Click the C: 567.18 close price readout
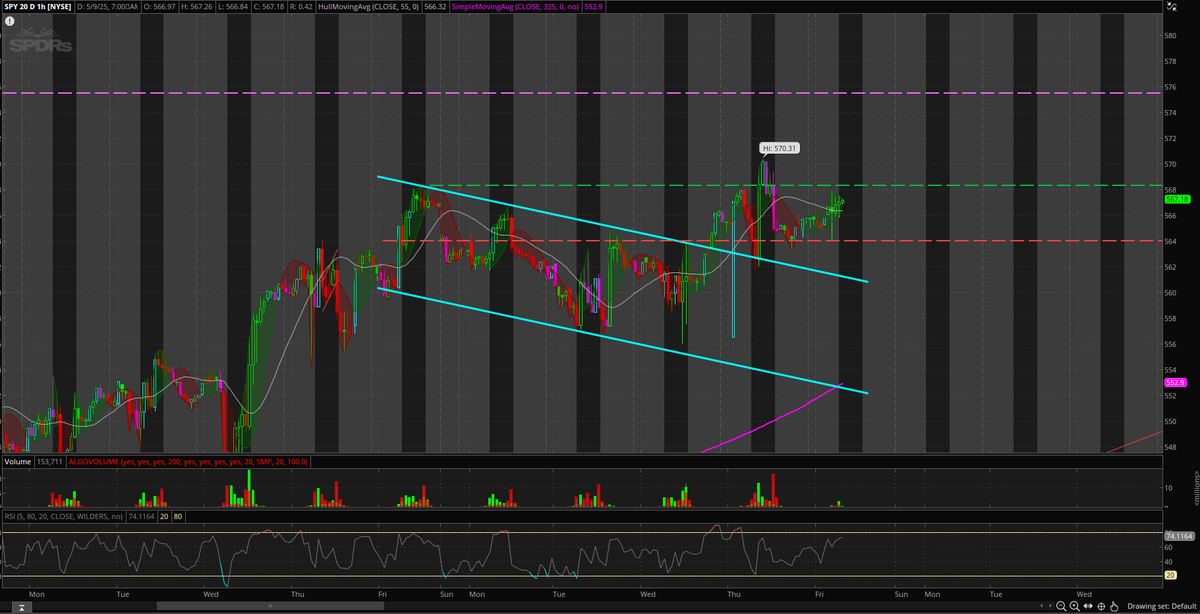The width and height of the screenshot is (1200, 614). (270, 6)
